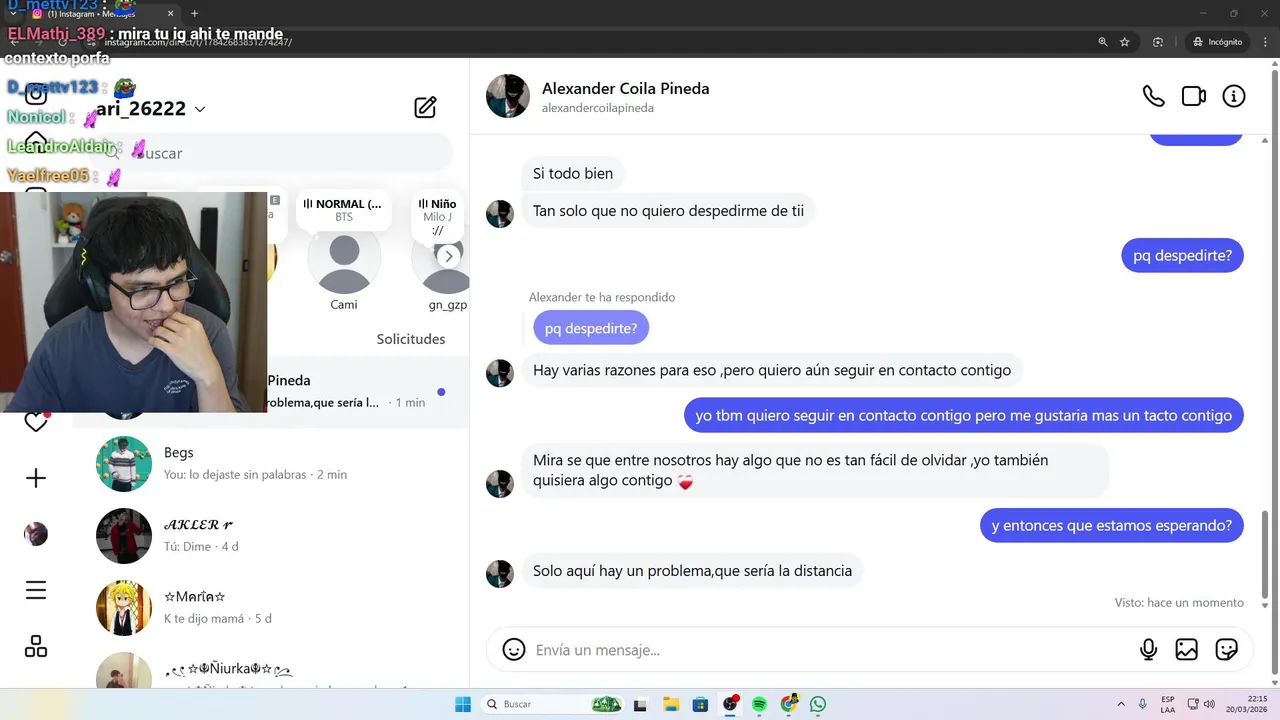Open ESP LAA language indicator
1280x720 pixels.
tap(1168, 704)
